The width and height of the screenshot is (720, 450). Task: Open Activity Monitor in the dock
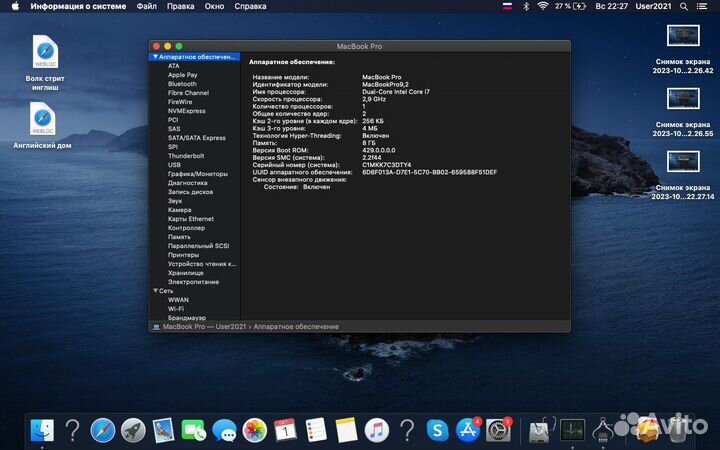coord(572,431)
